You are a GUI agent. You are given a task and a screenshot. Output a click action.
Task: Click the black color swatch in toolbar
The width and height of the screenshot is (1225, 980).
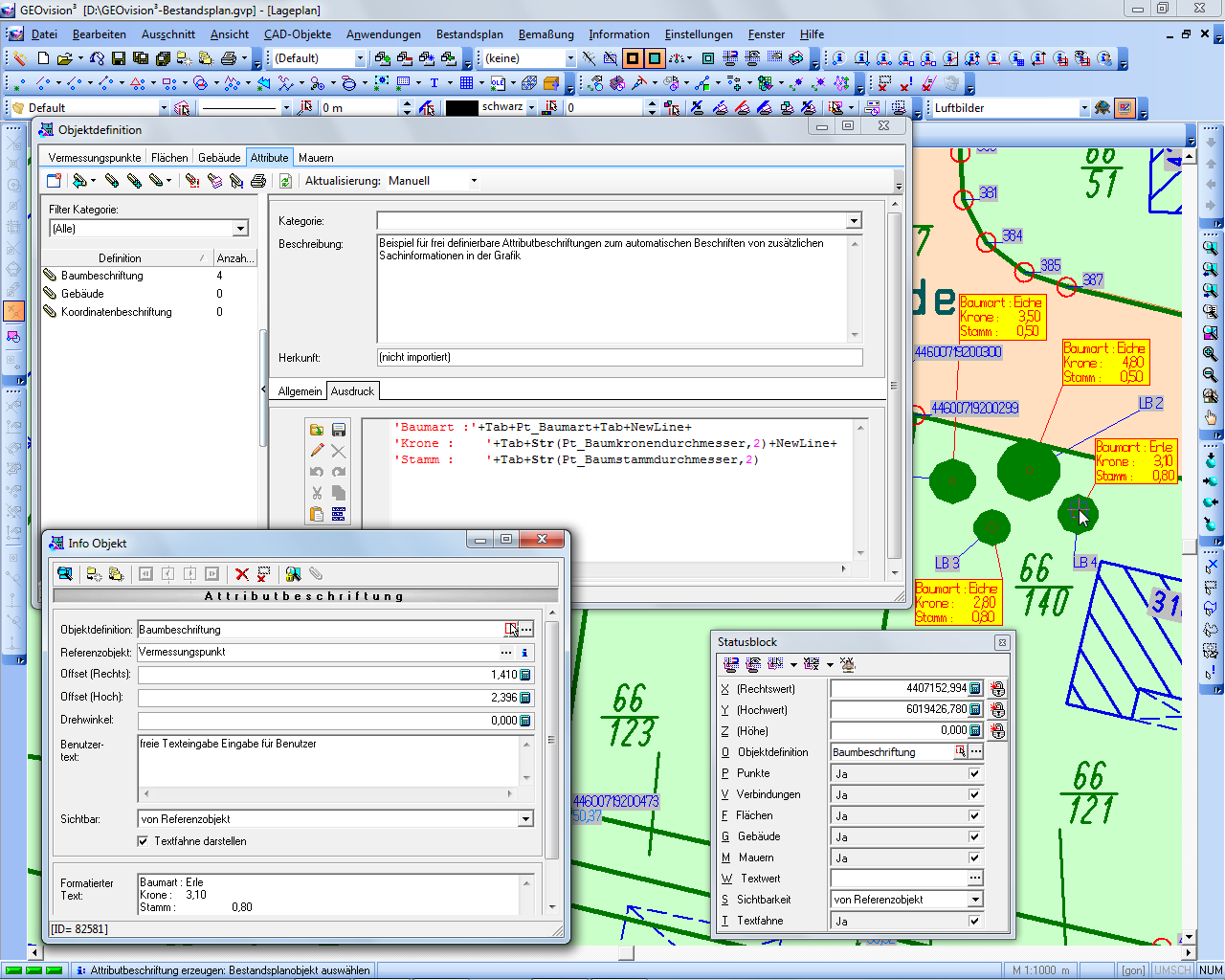click(461, 108)
